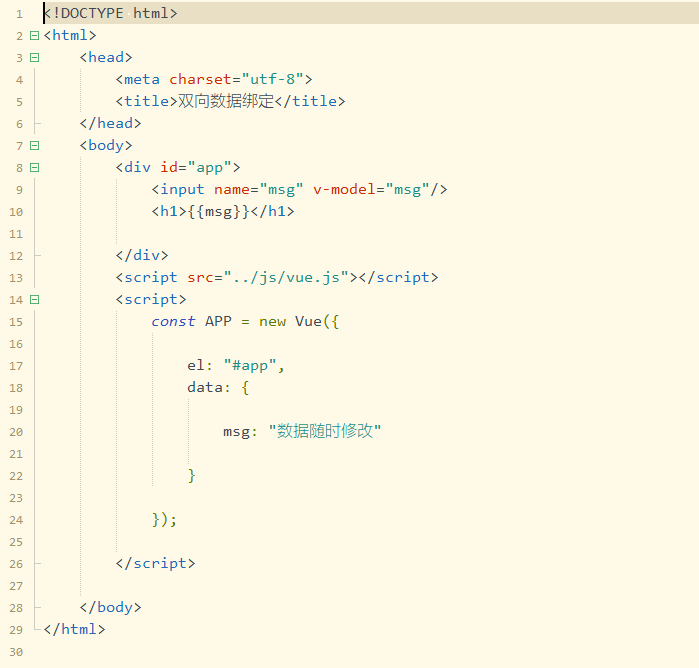Click the closing </body> tag

[x=111, y=607]
